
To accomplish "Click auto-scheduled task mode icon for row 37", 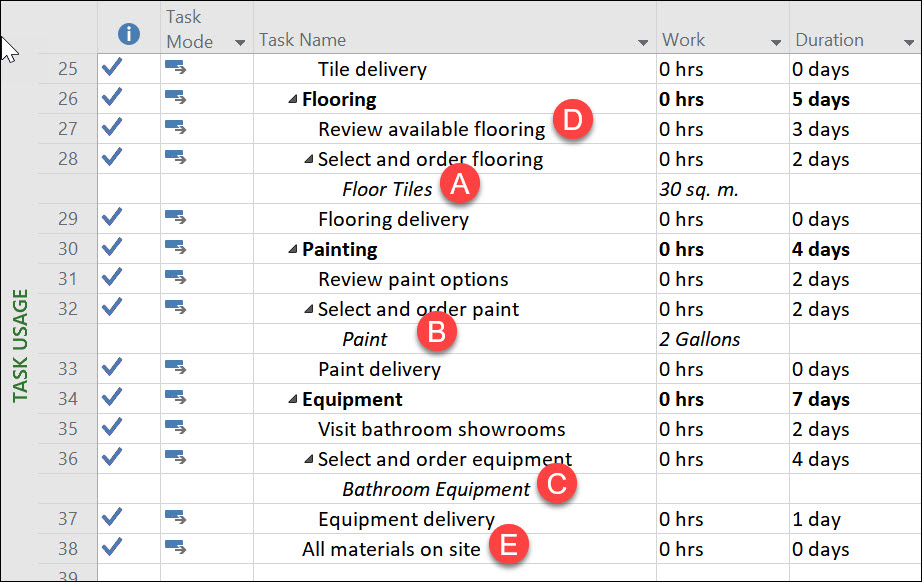I will pos(175,517).
